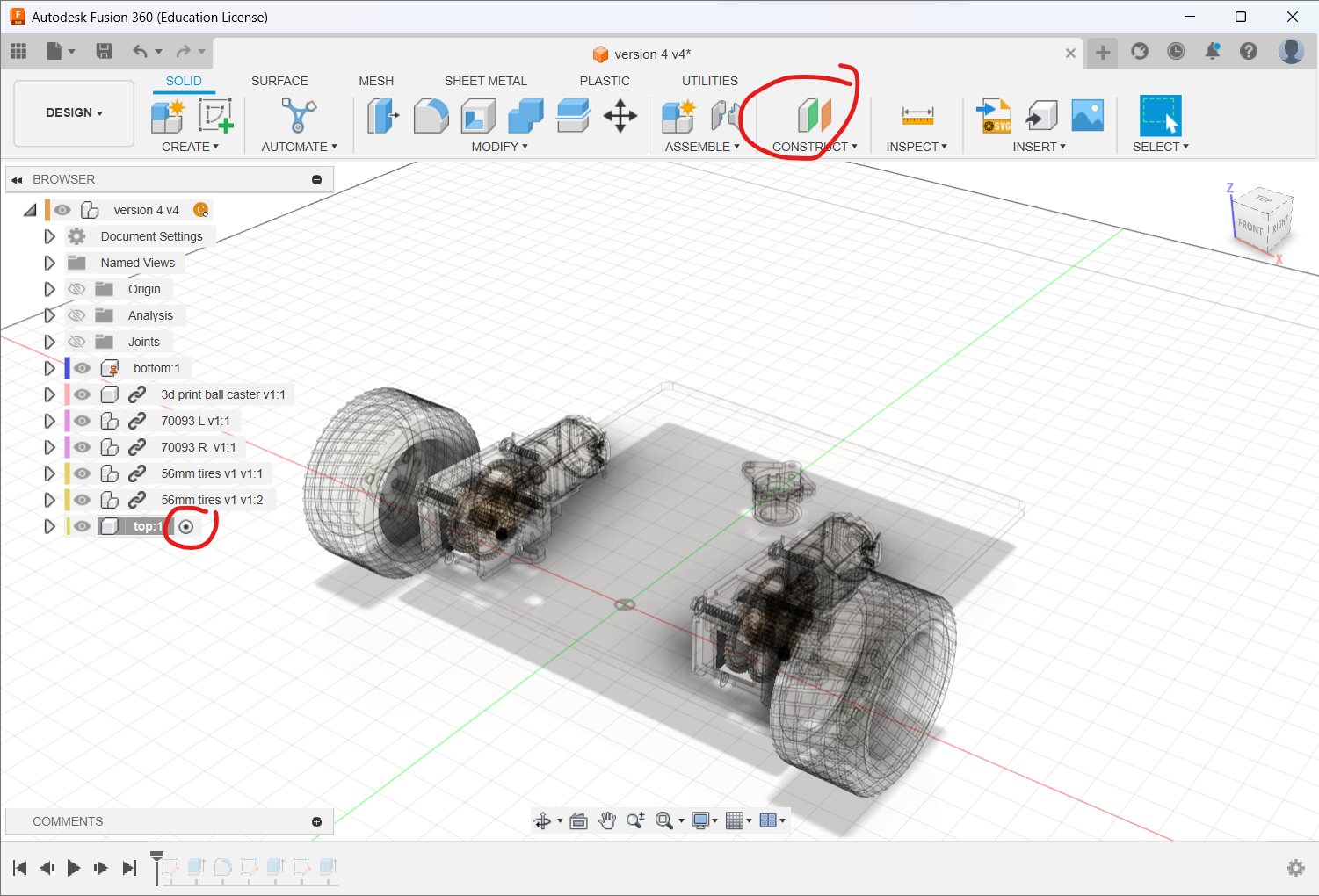Click the ViewCube FRONT face
The width and height of the screenshot is (1319, 896).
tap(1250, 227)
